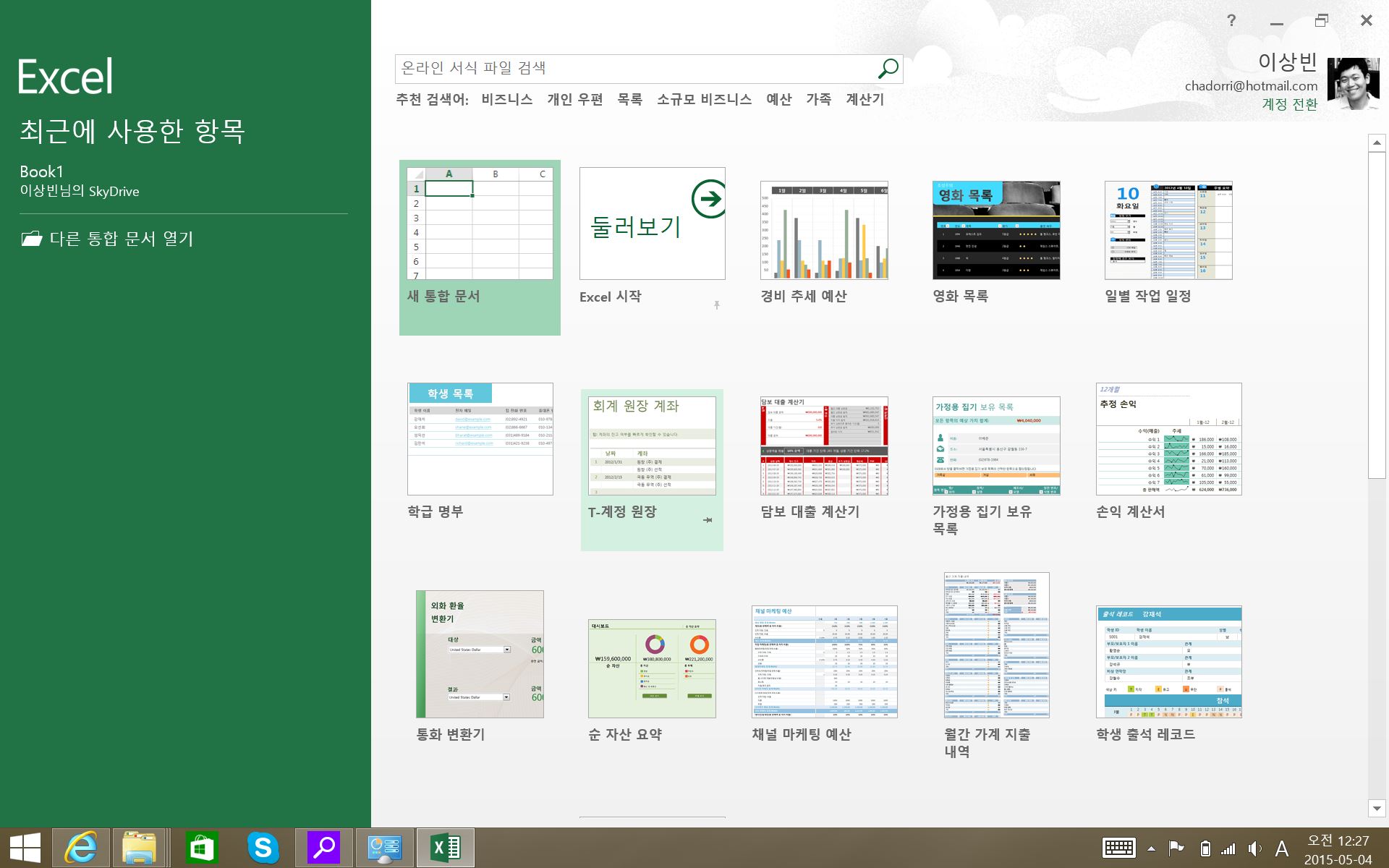Select the 새 통합 문서 blank workbook
This screenshot has height=868, width=1389.
(480, 247)
